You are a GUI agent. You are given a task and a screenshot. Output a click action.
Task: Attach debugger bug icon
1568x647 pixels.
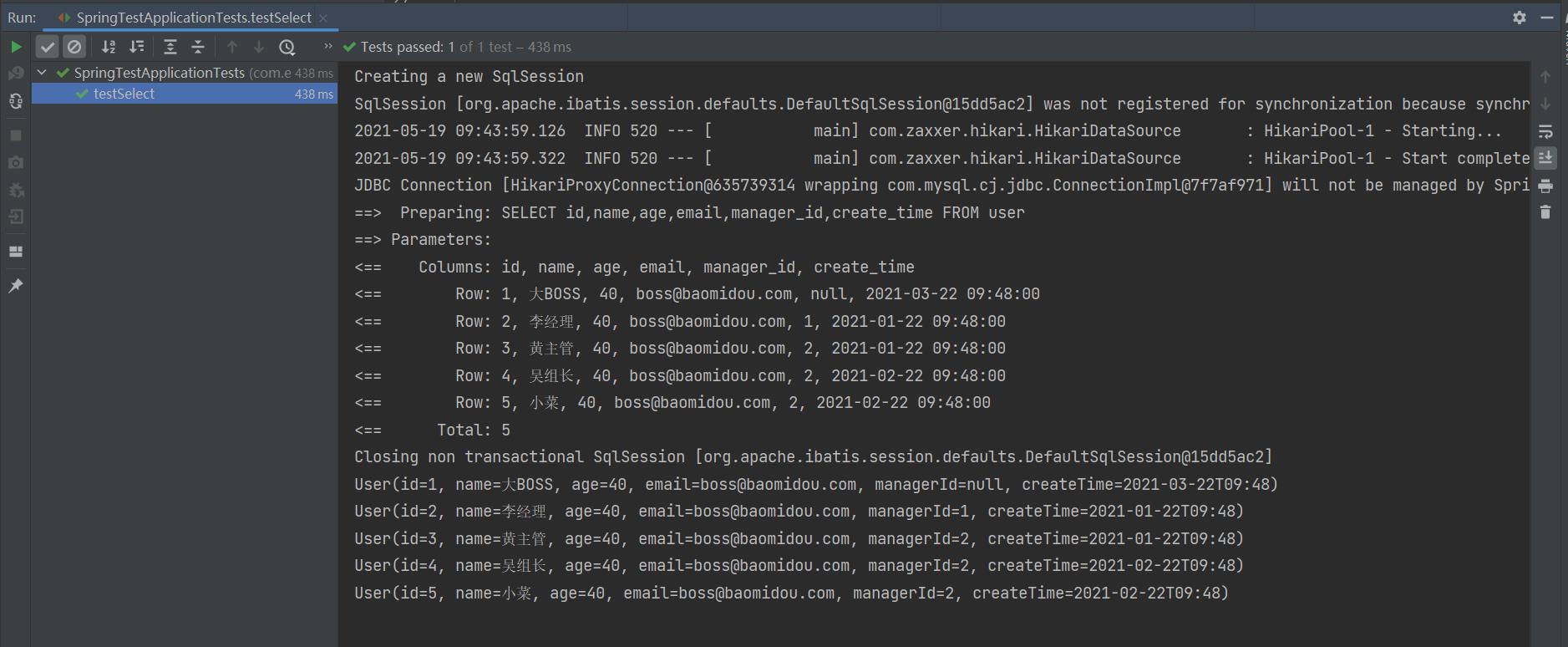pyautogui.click(x=16, y=190)
